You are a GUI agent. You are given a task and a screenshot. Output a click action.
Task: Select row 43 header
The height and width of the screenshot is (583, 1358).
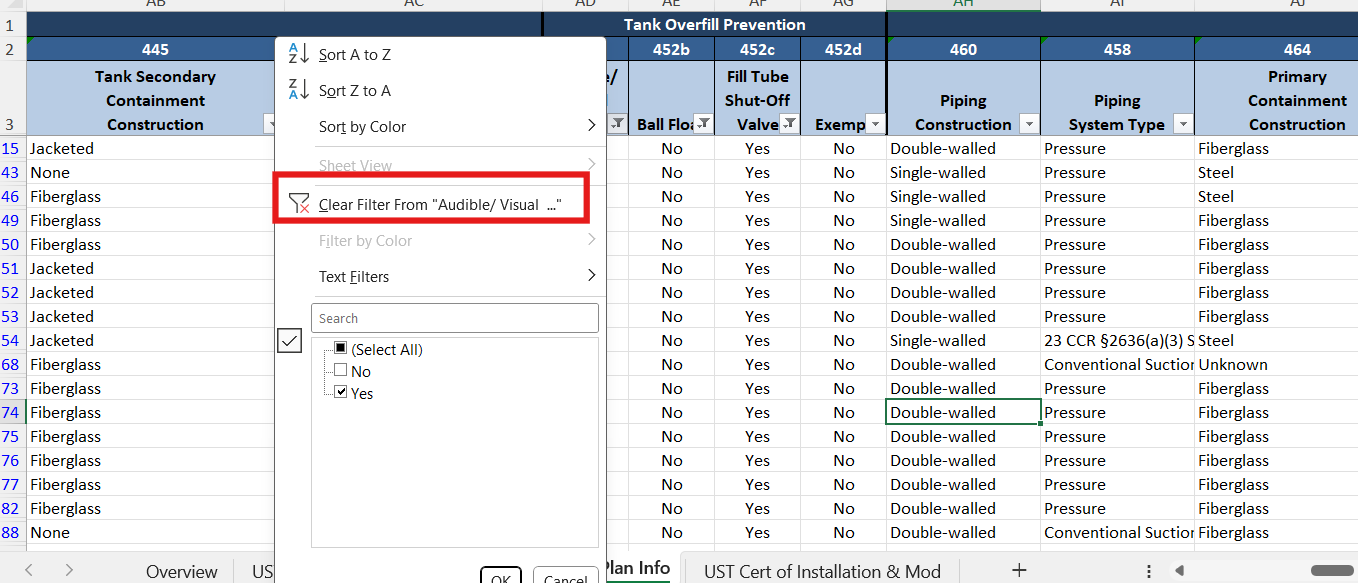(12, 172)
